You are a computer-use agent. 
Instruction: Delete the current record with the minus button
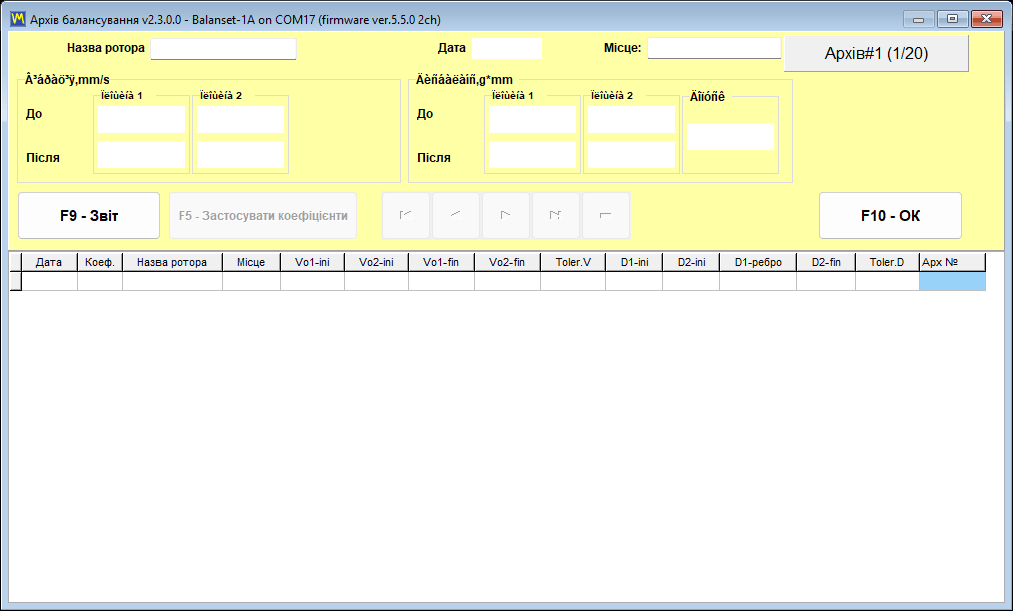coord(606,216)
